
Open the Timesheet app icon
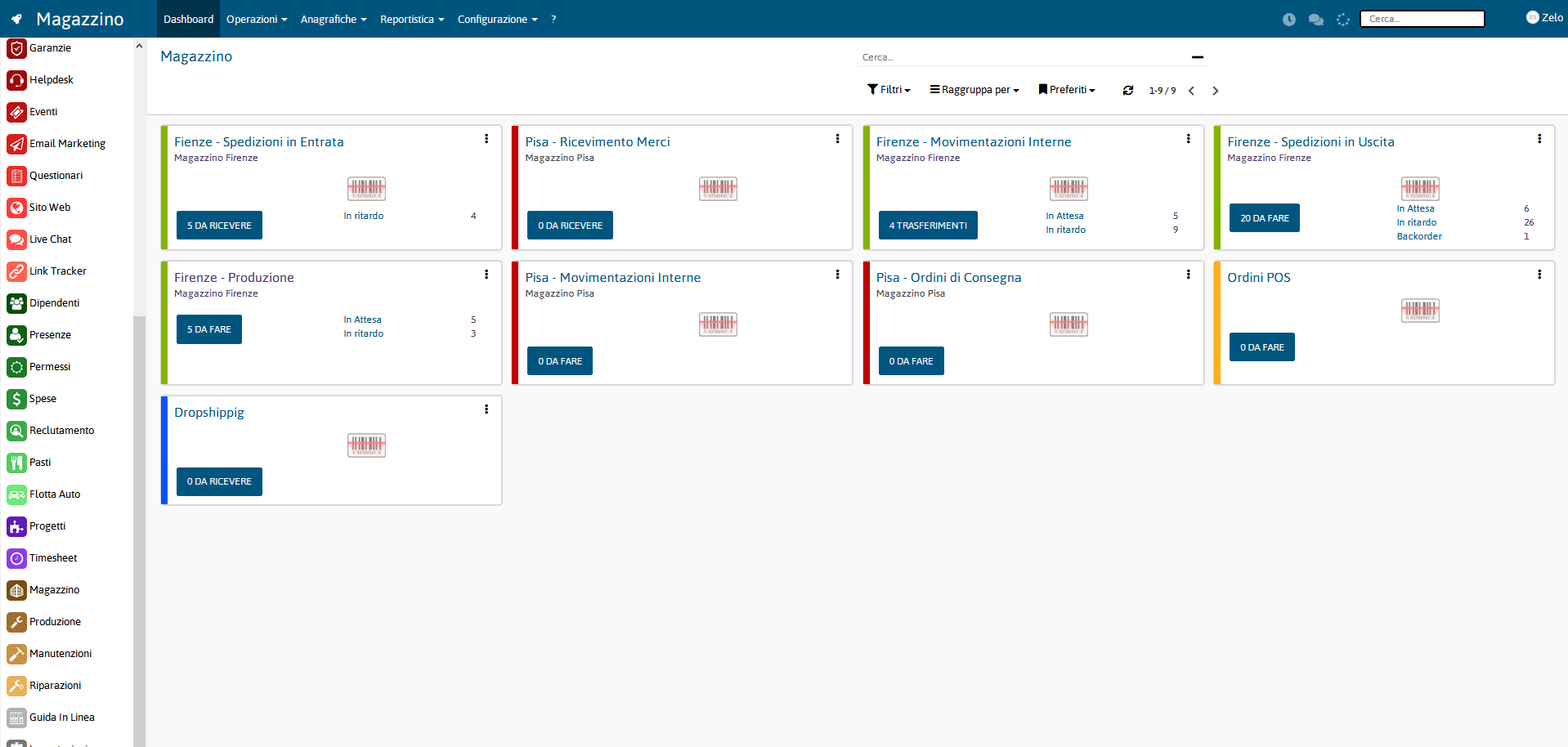(x=16, y=558)
